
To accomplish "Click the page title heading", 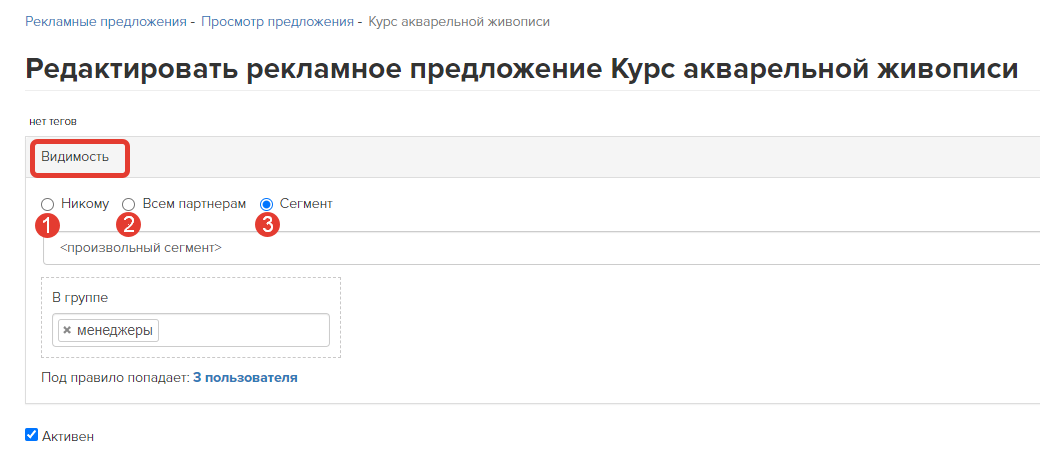I will 521,69.
